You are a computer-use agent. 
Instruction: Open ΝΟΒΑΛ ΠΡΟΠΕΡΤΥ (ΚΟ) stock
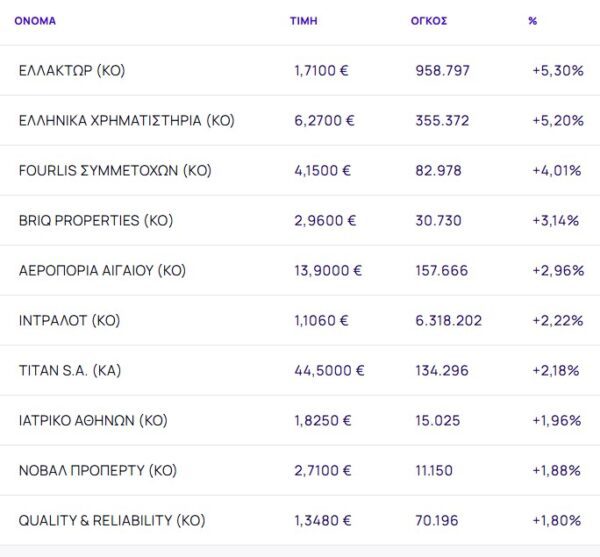coord(93,471)
